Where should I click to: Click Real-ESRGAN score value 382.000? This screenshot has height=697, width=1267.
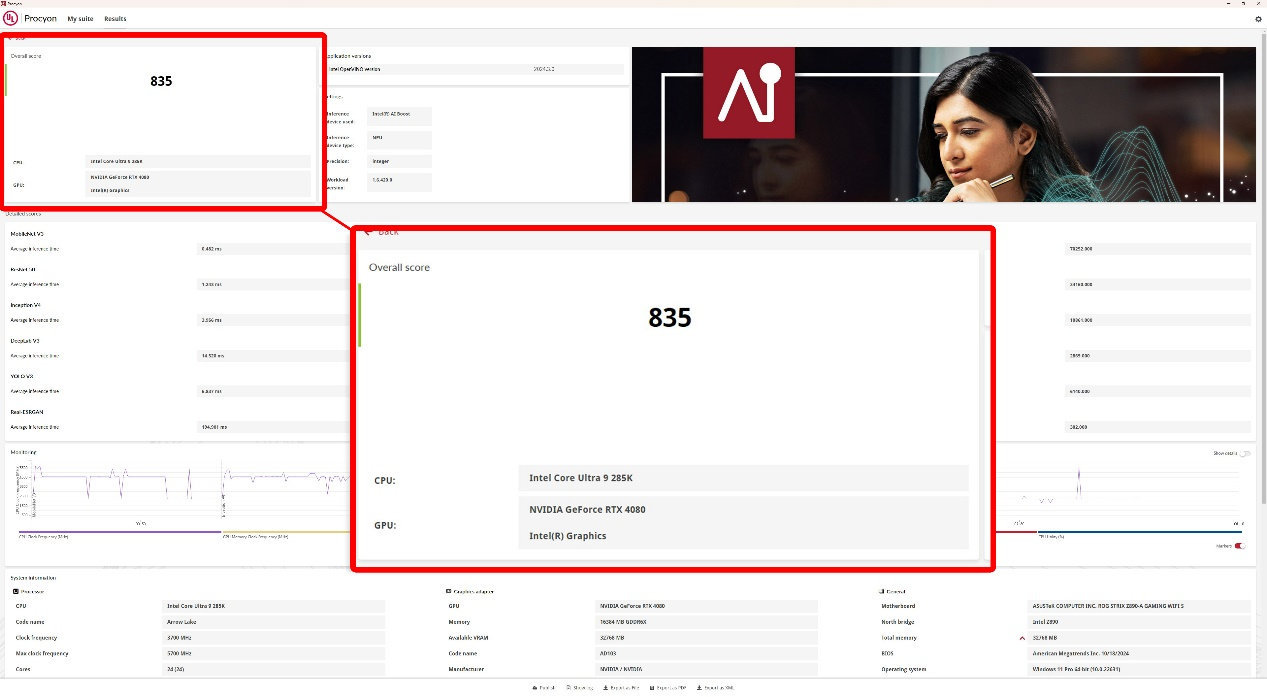[x=1158, y=427]
